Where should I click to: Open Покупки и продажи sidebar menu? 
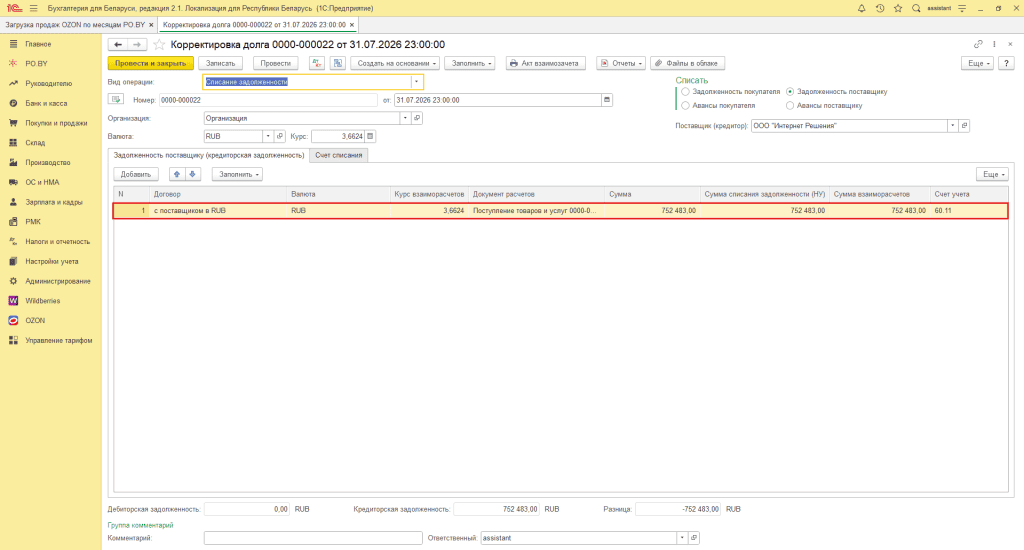pos(56,123)
